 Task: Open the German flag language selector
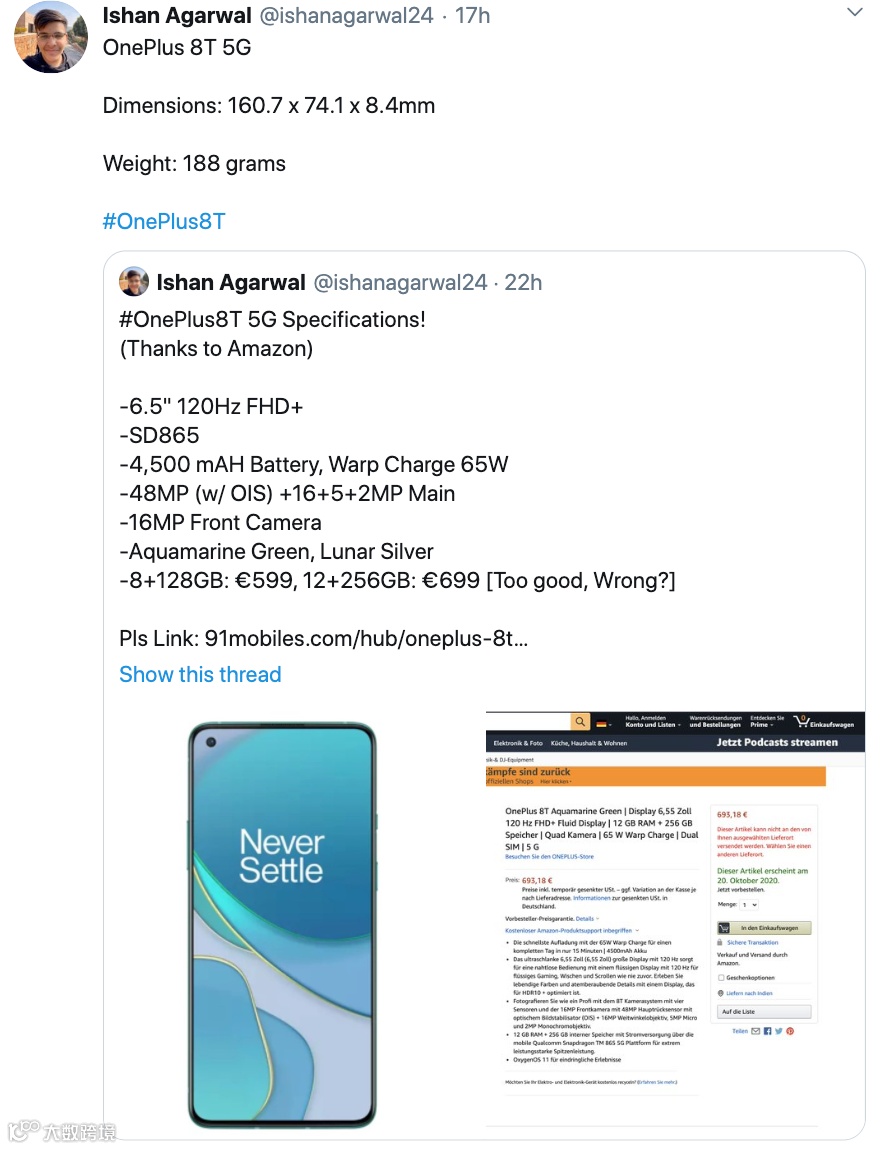[x=604, y=724]
